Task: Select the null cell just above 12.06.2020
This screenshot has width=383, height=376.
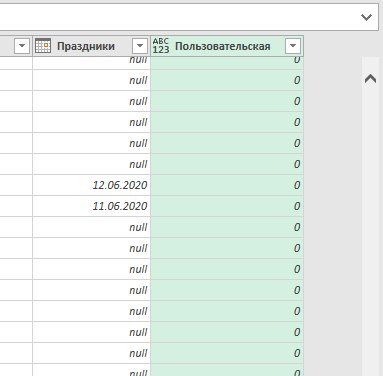Action: (92, 164)
